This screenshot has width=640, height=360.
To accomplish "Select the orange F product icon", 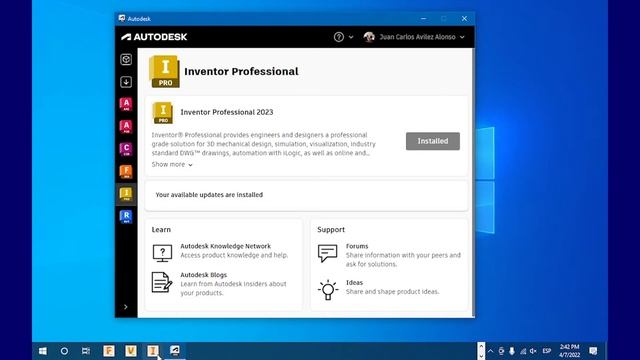I will click(x=126, y=171).
